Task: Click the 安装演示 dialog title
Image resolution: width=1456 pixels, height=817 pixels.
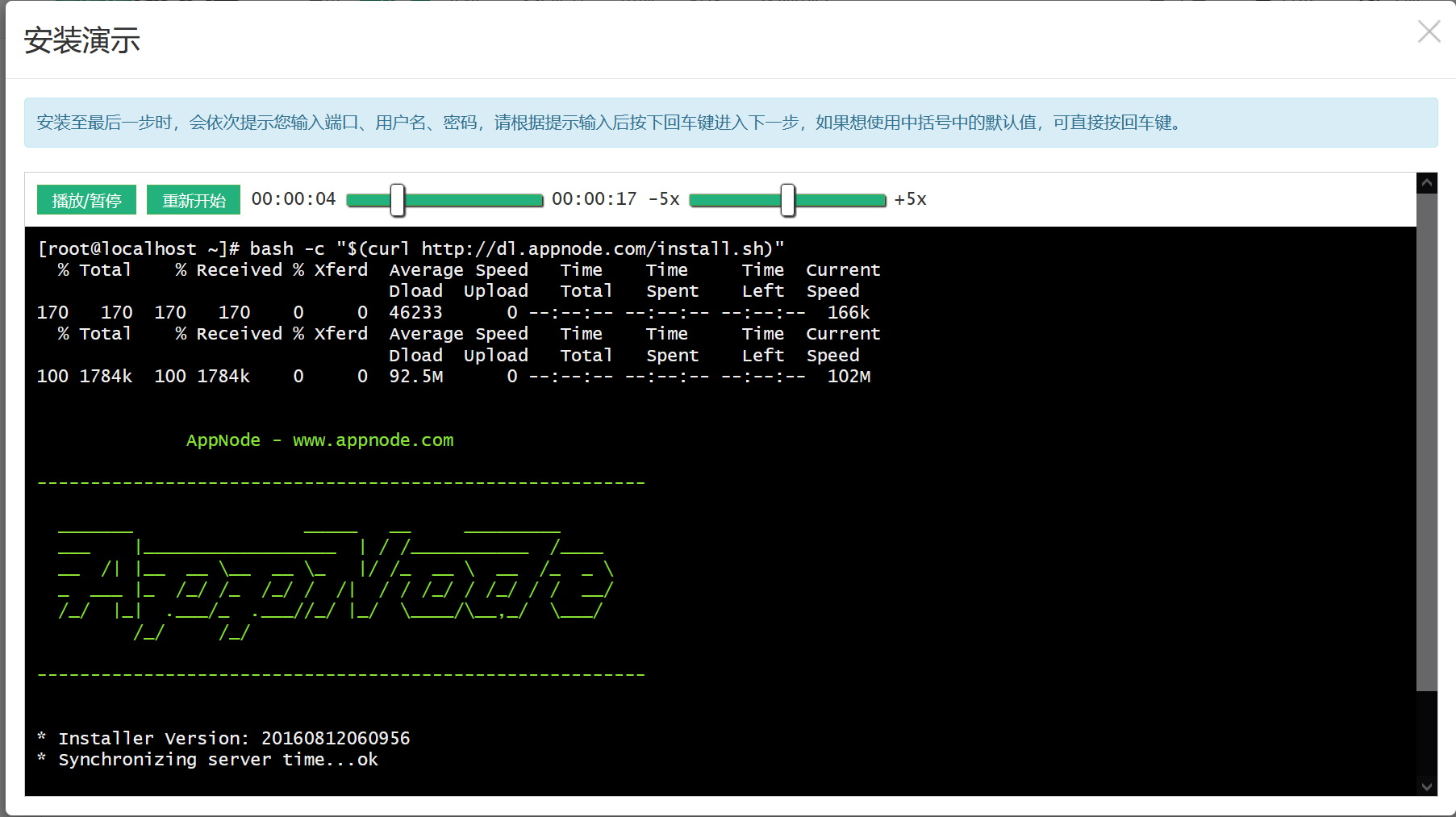Action: click(x=82, y=40)
